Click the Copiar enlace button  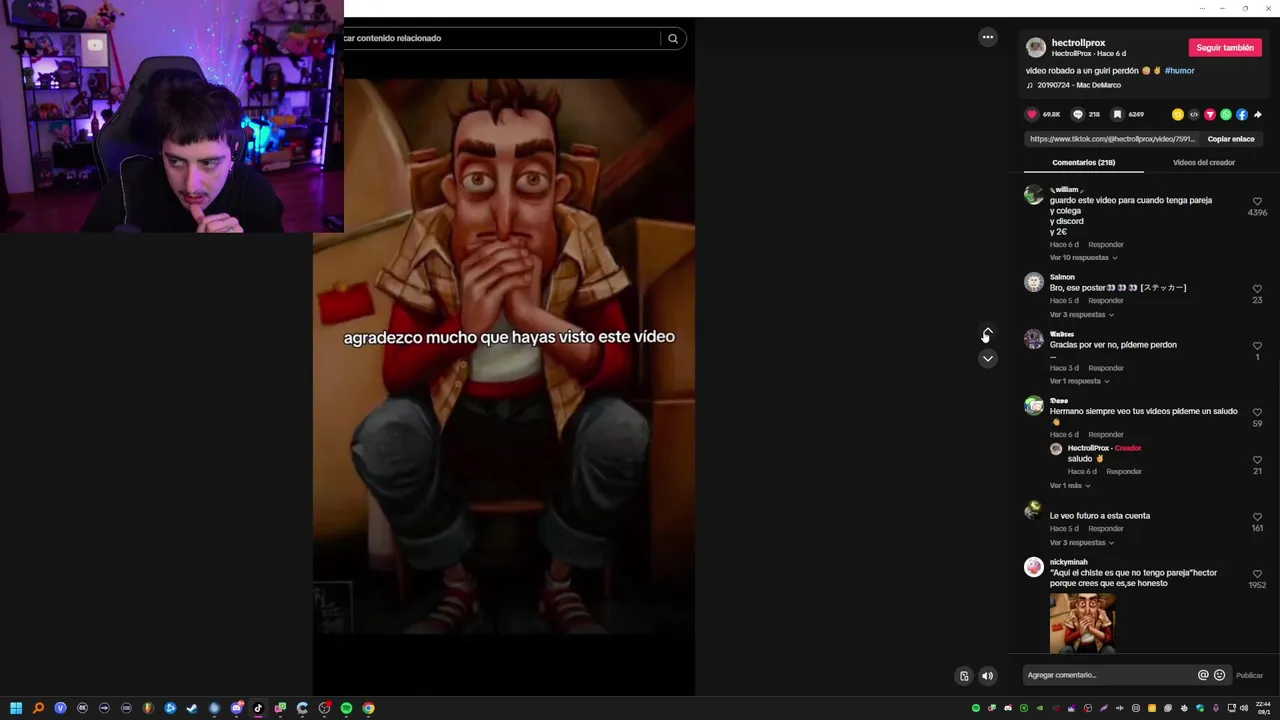click(1231, 139)
